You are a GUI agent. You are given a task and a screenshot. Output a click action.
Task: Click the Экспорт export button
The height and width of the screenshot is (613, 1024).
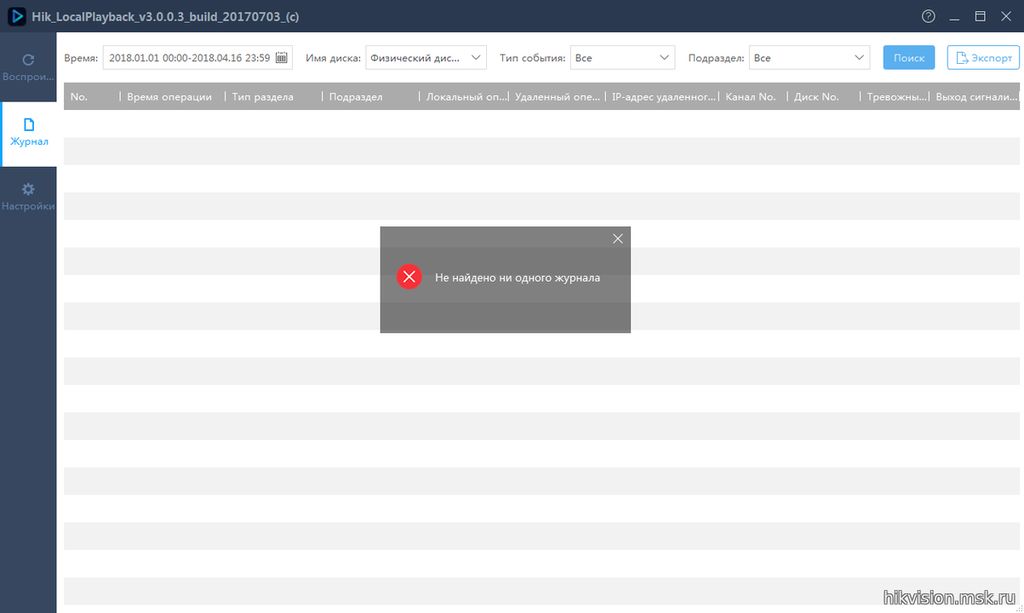[983, 57]
